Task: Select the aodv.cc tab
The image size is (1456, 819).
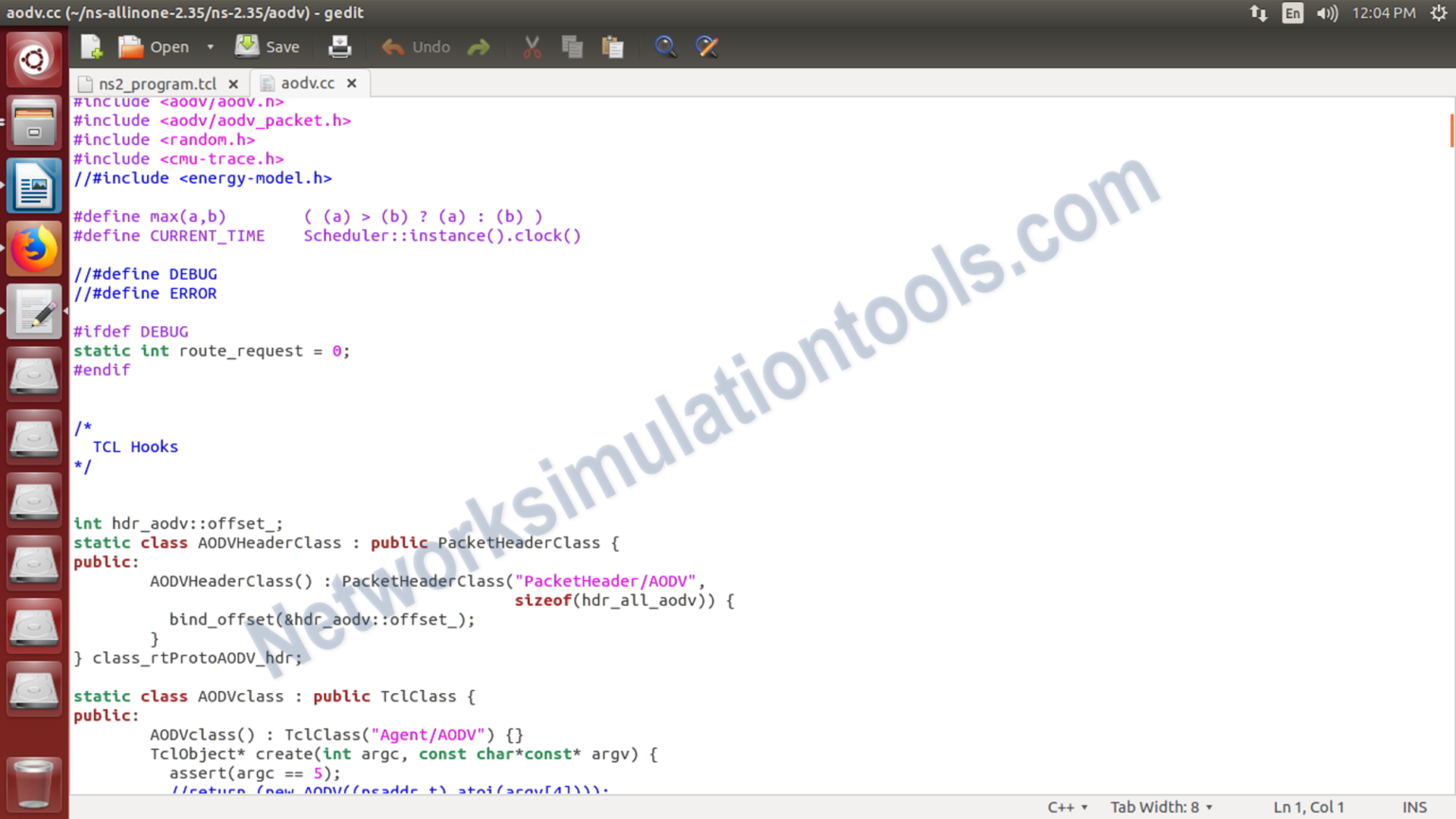Action: tap(307, 82)
